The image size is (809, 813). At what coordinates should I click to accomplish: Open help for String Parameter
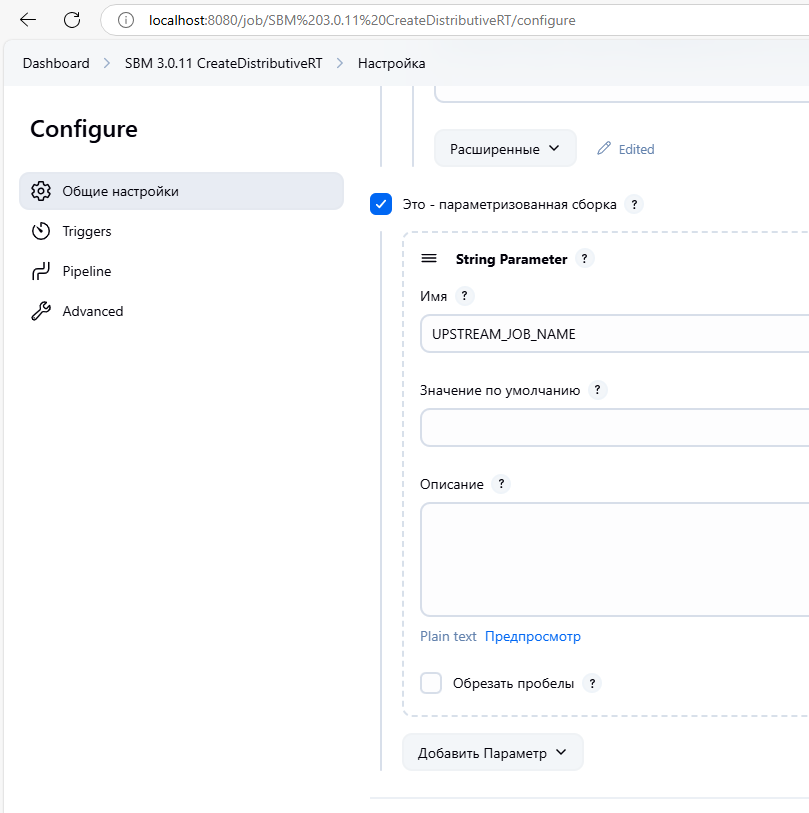[x=586, y=259]
